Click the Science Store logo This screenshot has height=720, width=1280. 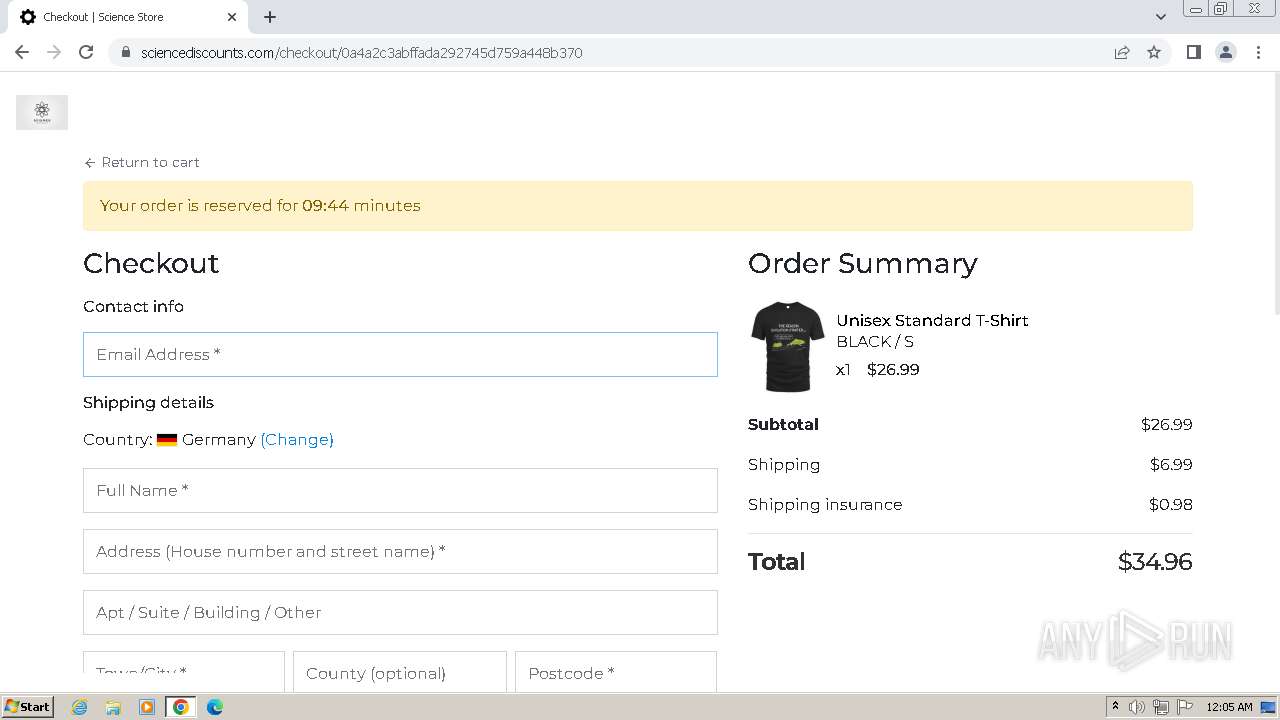pos(42,112)
